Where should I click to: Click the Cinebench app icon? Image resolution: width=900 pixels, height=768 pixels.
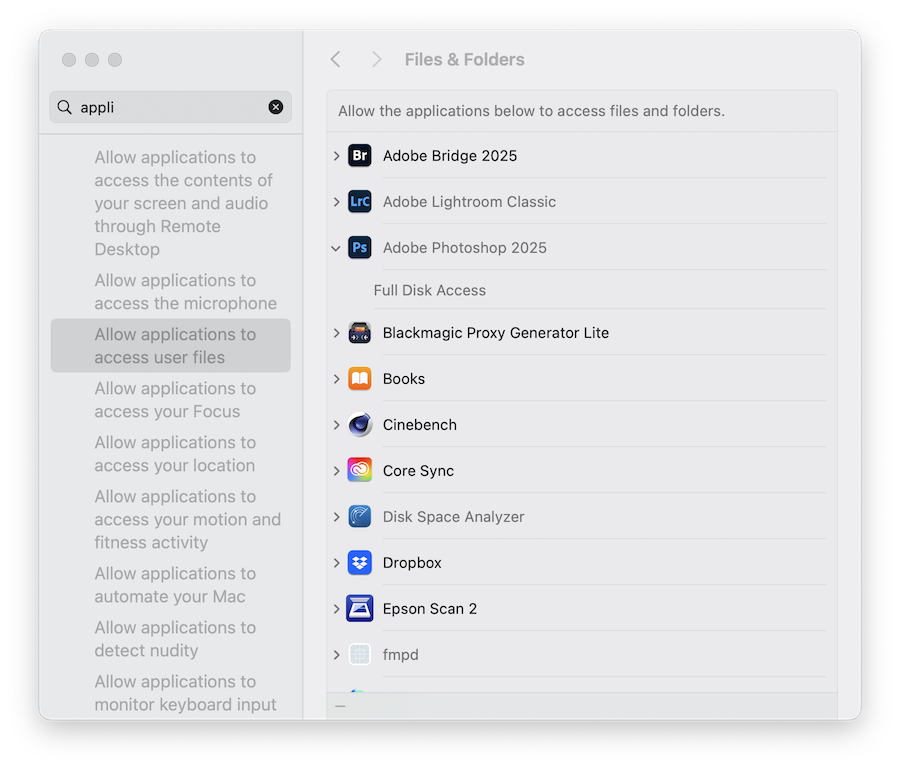pos(359,425)
